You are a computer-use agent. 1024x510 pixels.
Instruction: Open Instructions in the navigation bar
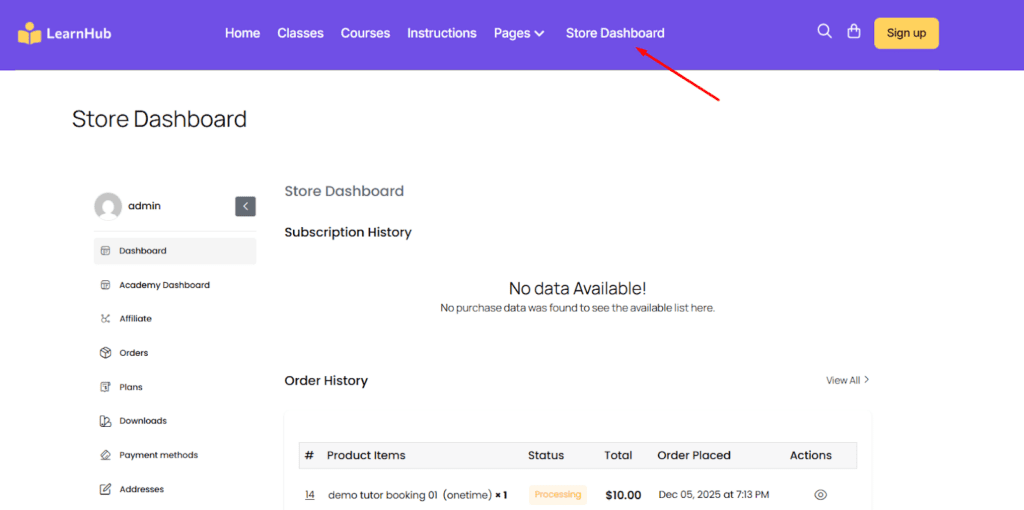pyautogui.click(x=442, y=33)
